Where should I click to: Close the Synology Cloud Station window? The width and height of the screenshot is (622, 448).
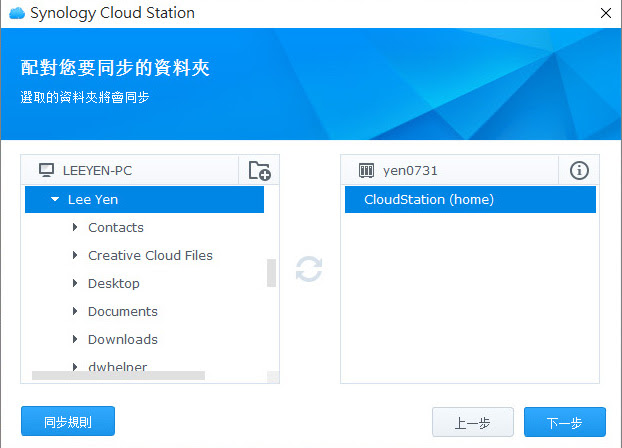(606, 13)
